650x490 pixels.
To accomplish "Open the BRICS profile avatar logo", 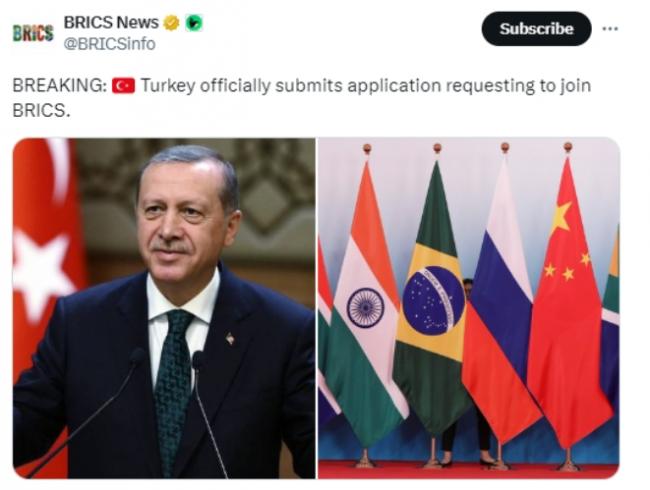I will 33,33.
